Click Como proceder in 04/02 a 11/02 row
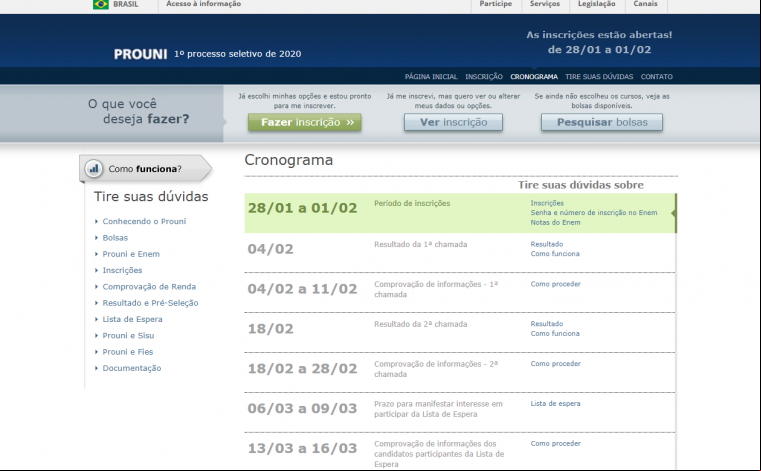Viewport: 761px width, 471px height. pyautogui.click(x=555, y=284)
